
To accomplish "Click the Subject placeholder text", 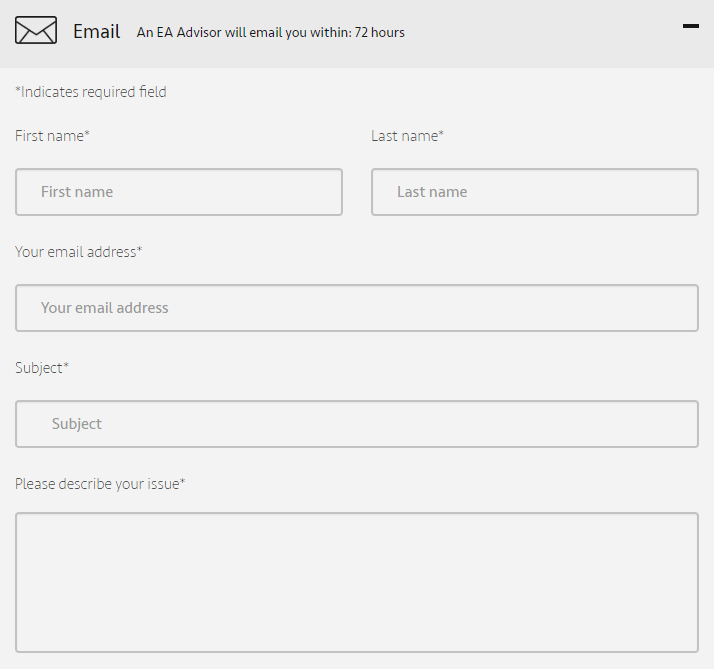I will (76, 424).
